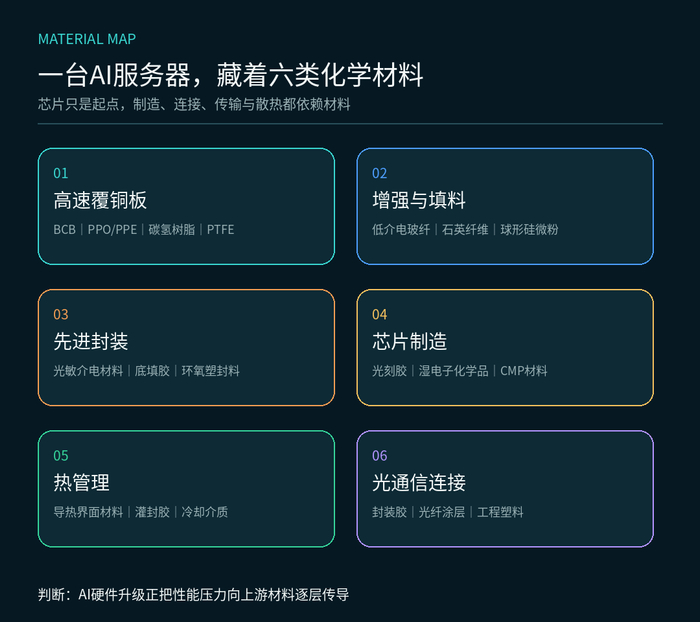Click the number 02 label

379,173
